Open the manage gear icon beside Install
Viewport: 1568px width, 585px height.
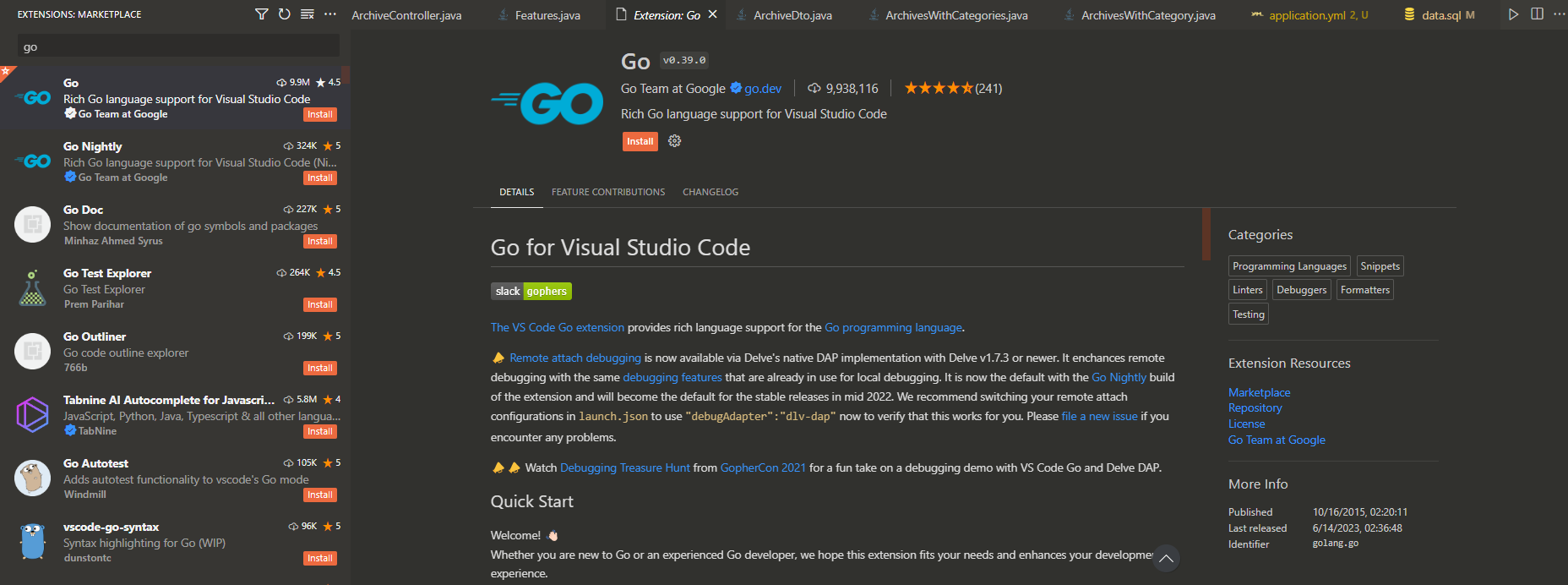(674, 141)
